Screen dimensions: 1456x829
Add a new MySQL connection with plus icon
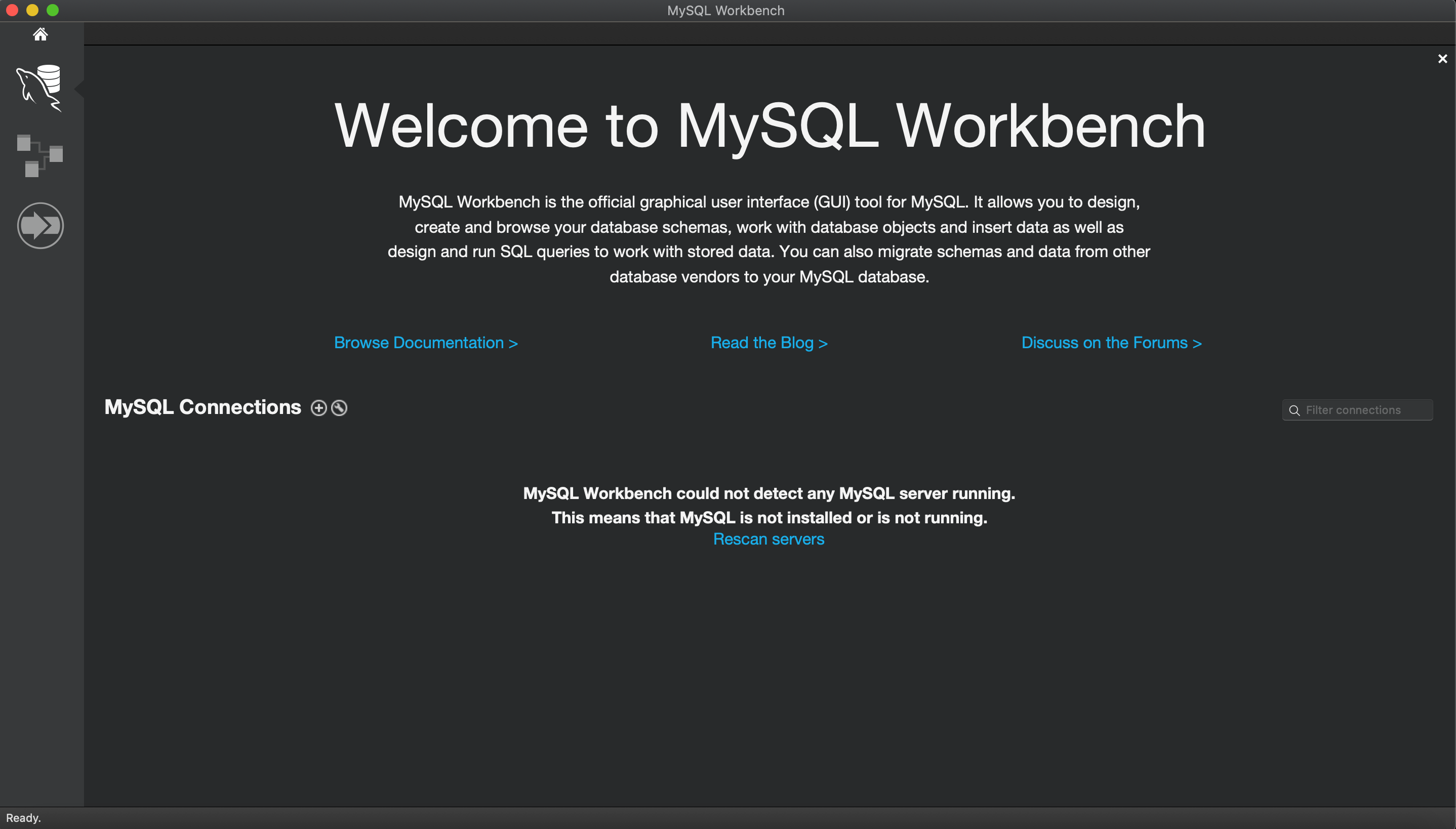pos(318,408)
